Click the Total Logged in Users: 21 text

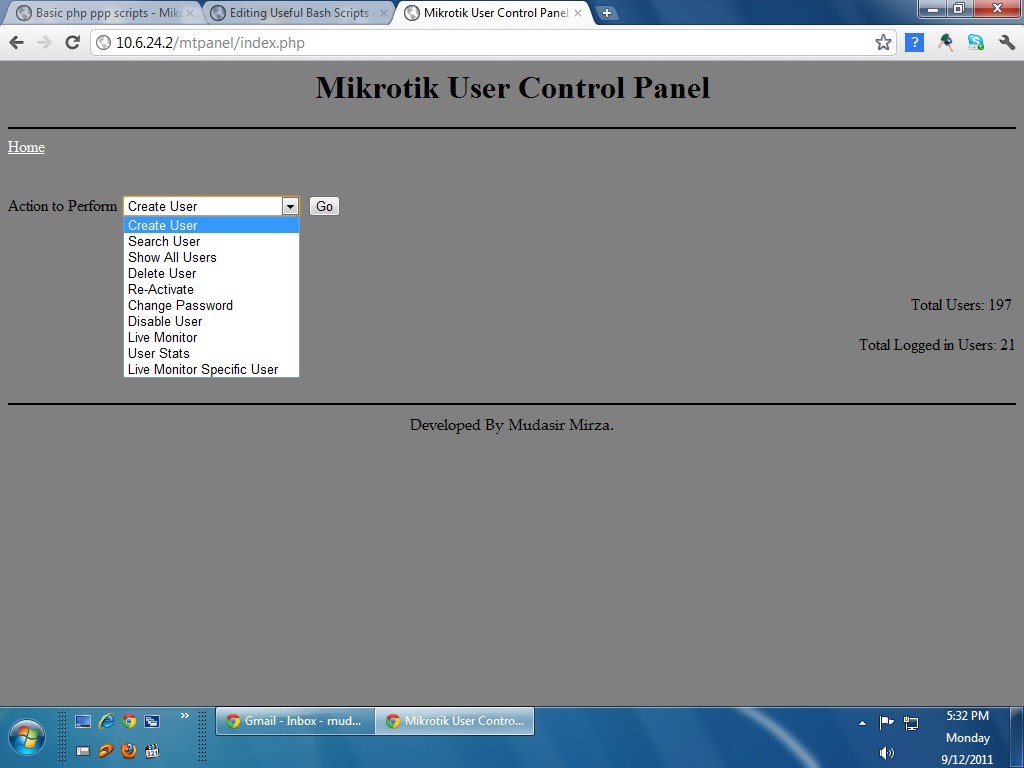pyautogui.click(x=937, y=345)
